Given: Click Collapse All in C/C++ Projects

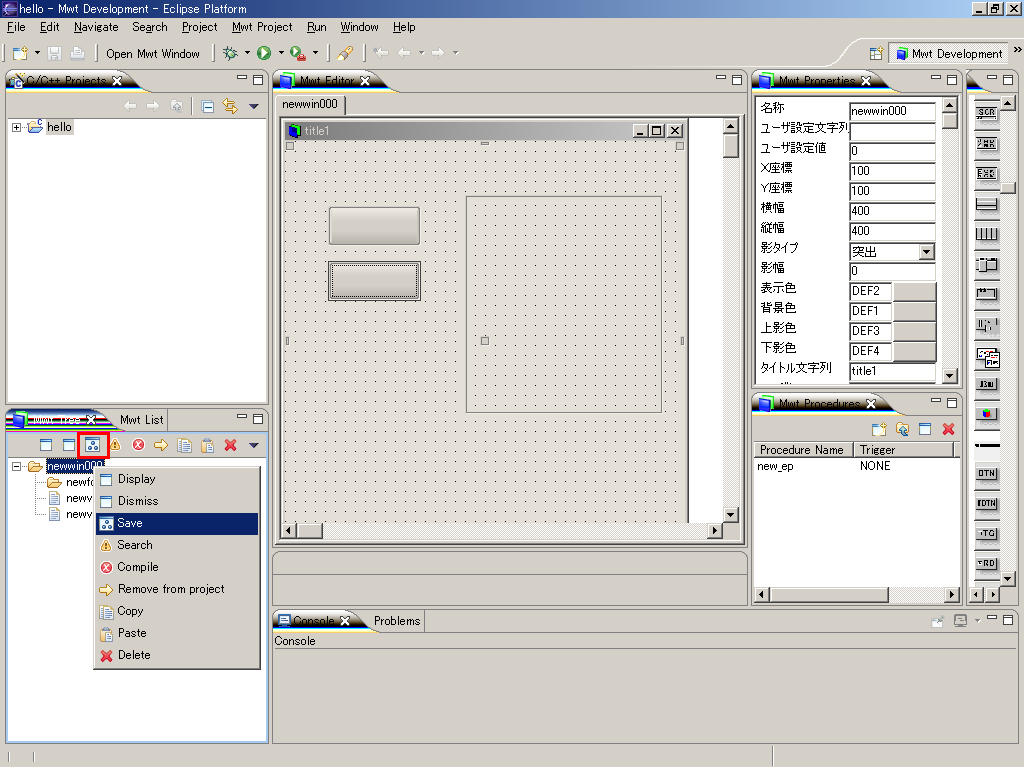Looking at the screenshot, I should coord(208,106).
